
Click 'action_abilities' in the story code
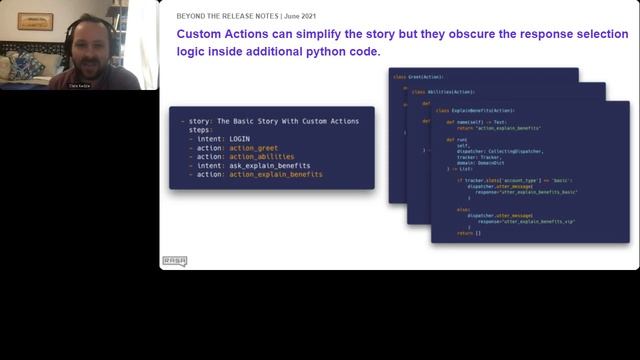click(x=262, y=157)
